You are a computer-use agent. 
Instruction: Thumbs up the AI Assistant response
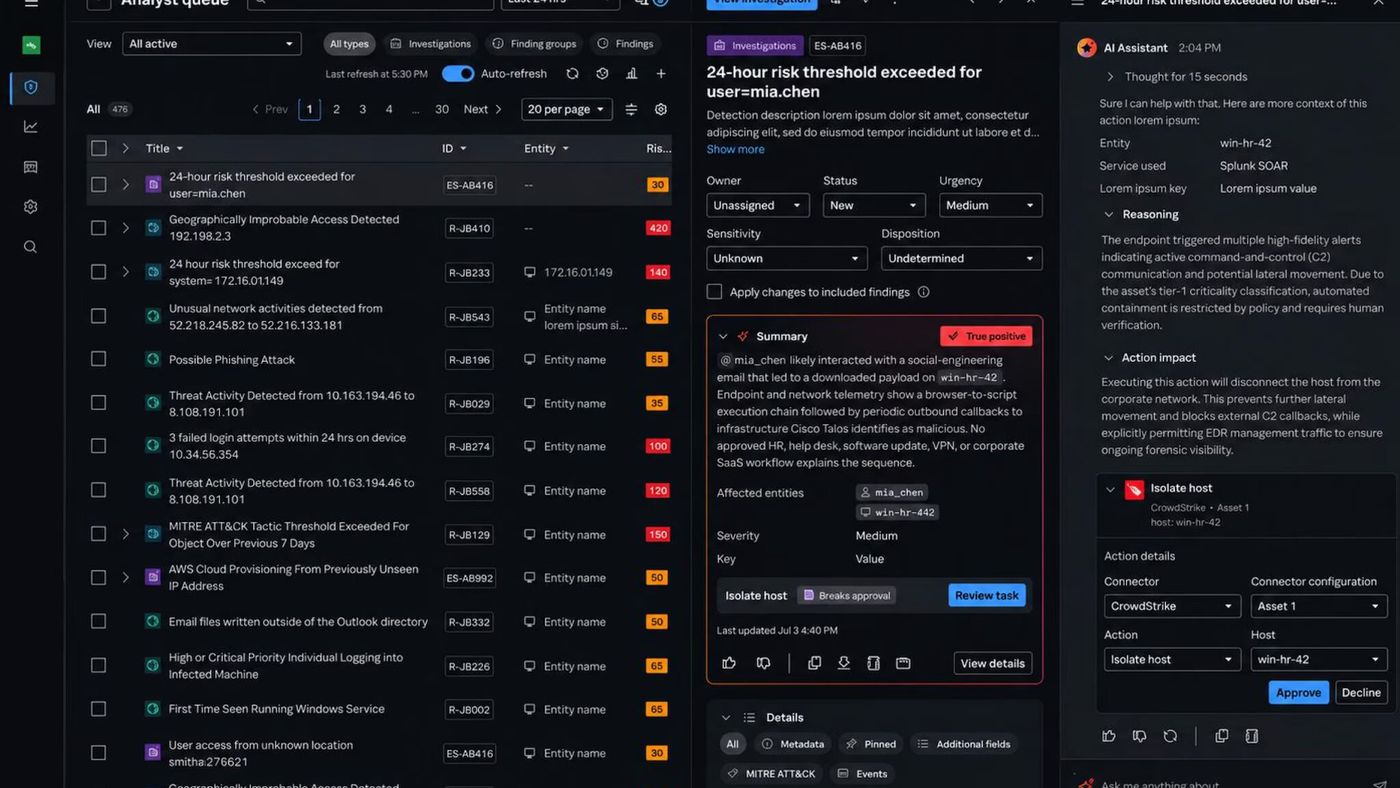(x=1109, y=736)
